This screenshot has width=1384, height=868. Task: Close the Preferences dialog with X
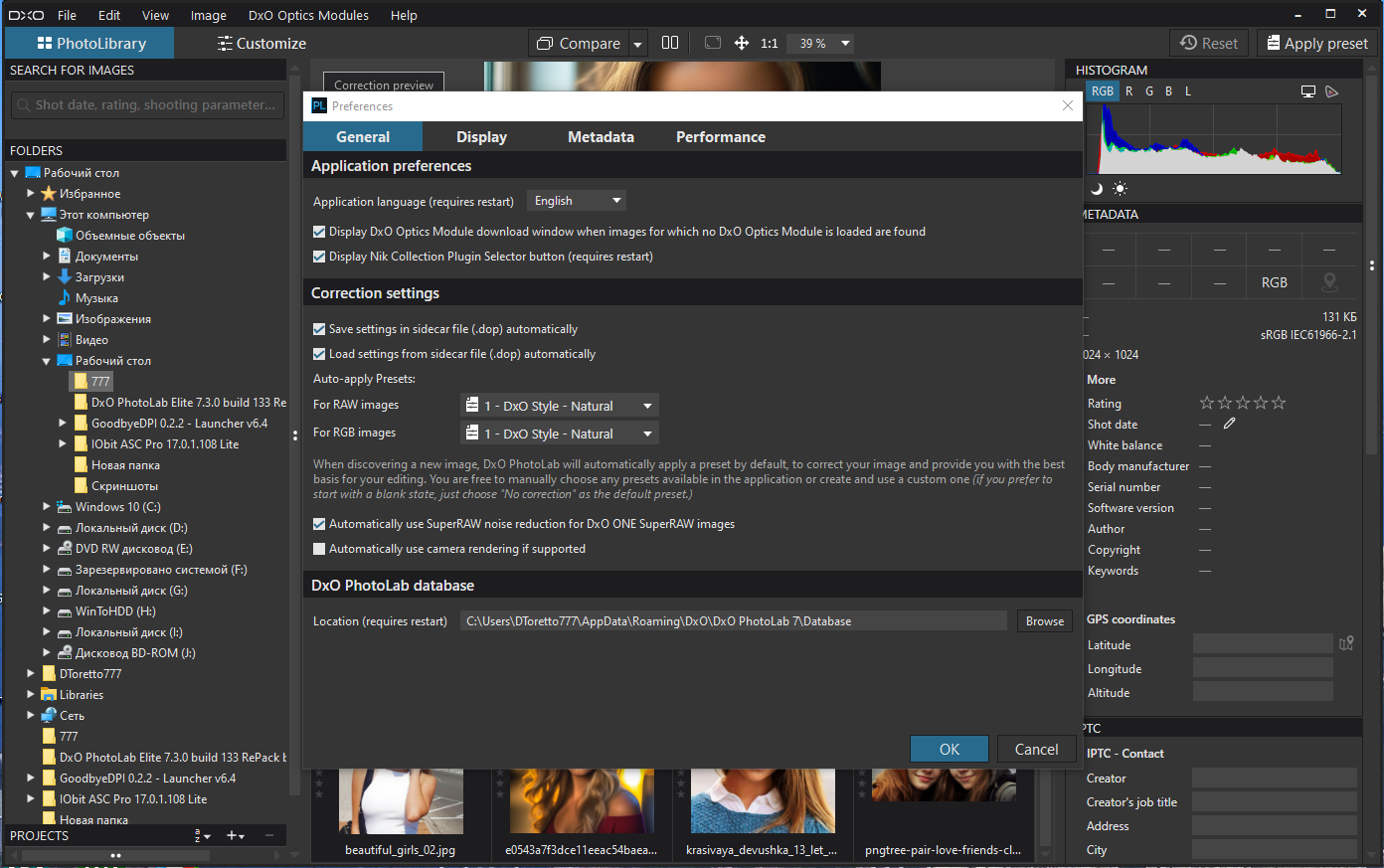[x=1068, y=105]
